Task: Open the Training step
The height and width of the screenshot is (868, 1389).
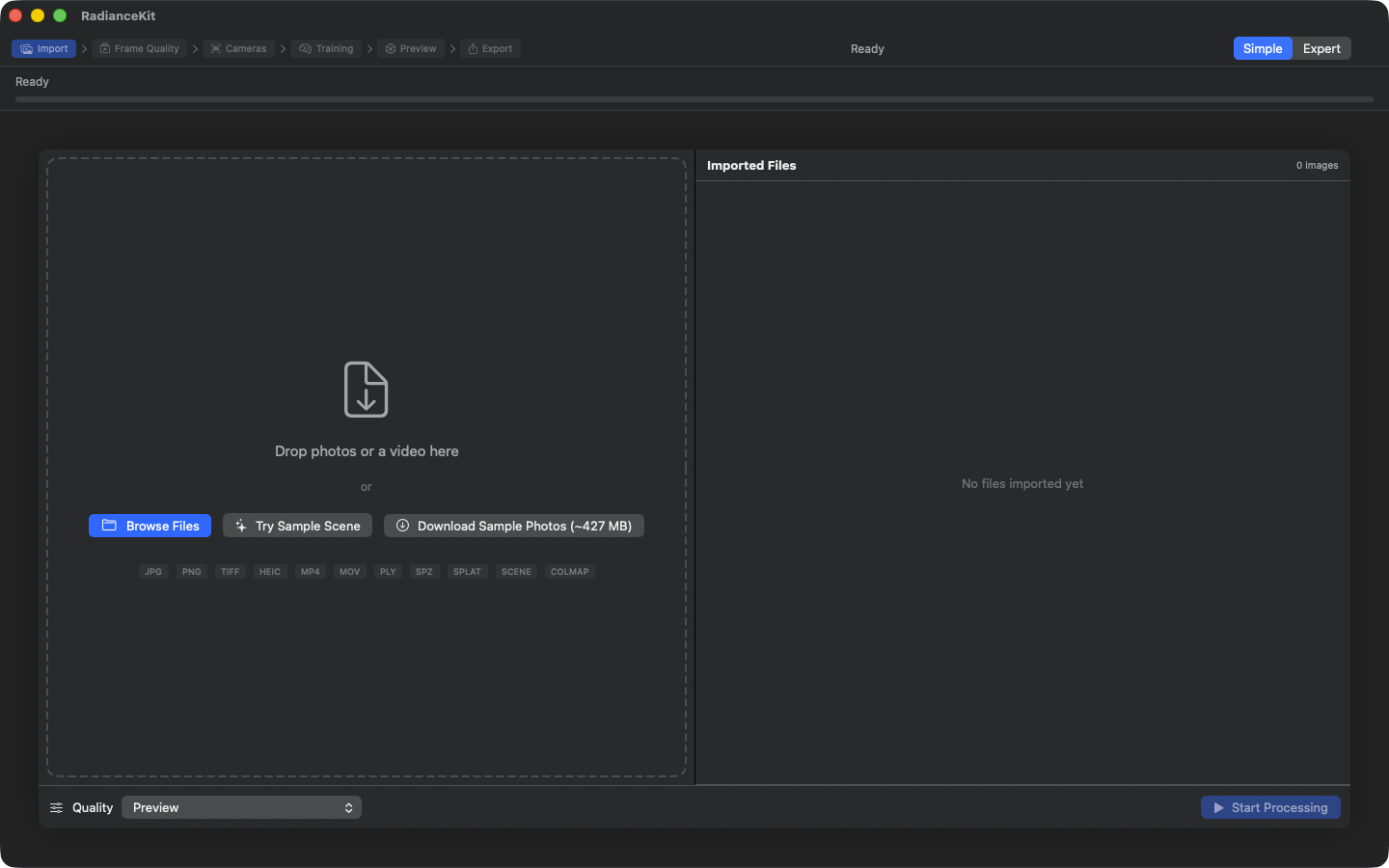Action: click(326, 48)
